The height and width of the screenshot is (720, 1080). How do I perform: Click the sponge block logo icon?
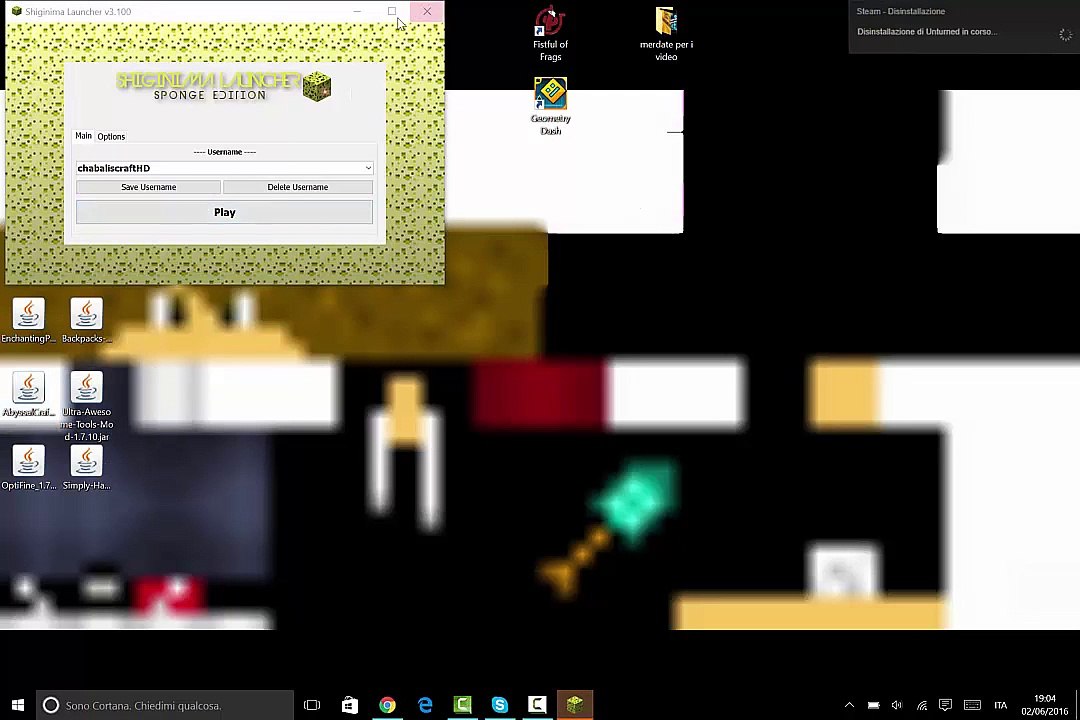(x=317, y=86)
